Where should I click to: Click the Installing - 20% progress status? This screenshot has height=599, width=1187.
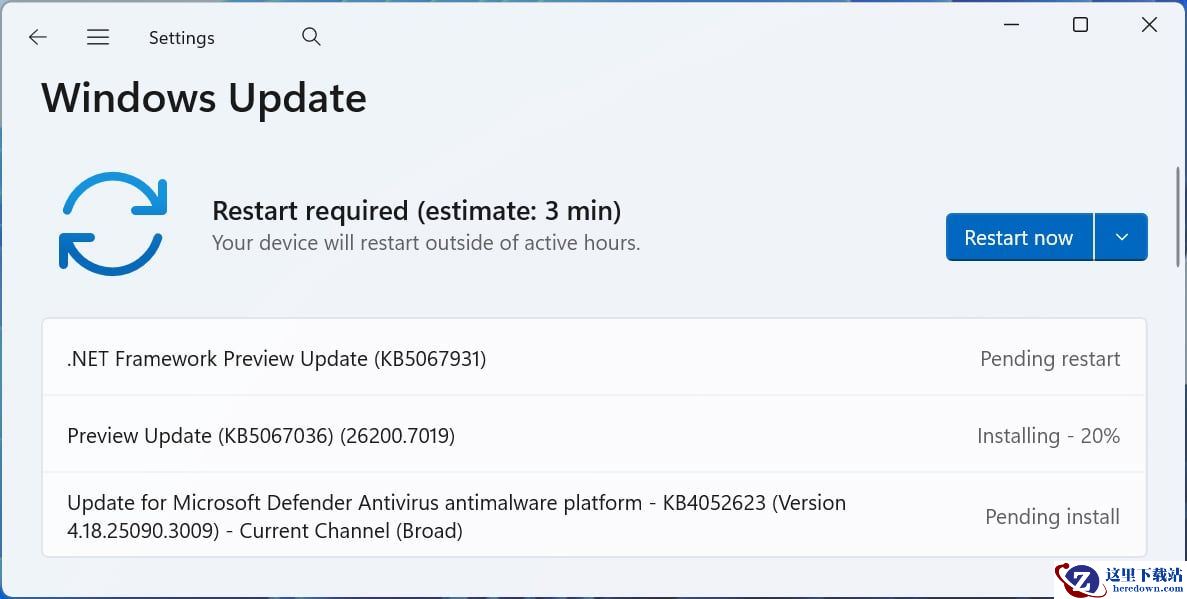pyautogui.click(x=1048, y=436)
